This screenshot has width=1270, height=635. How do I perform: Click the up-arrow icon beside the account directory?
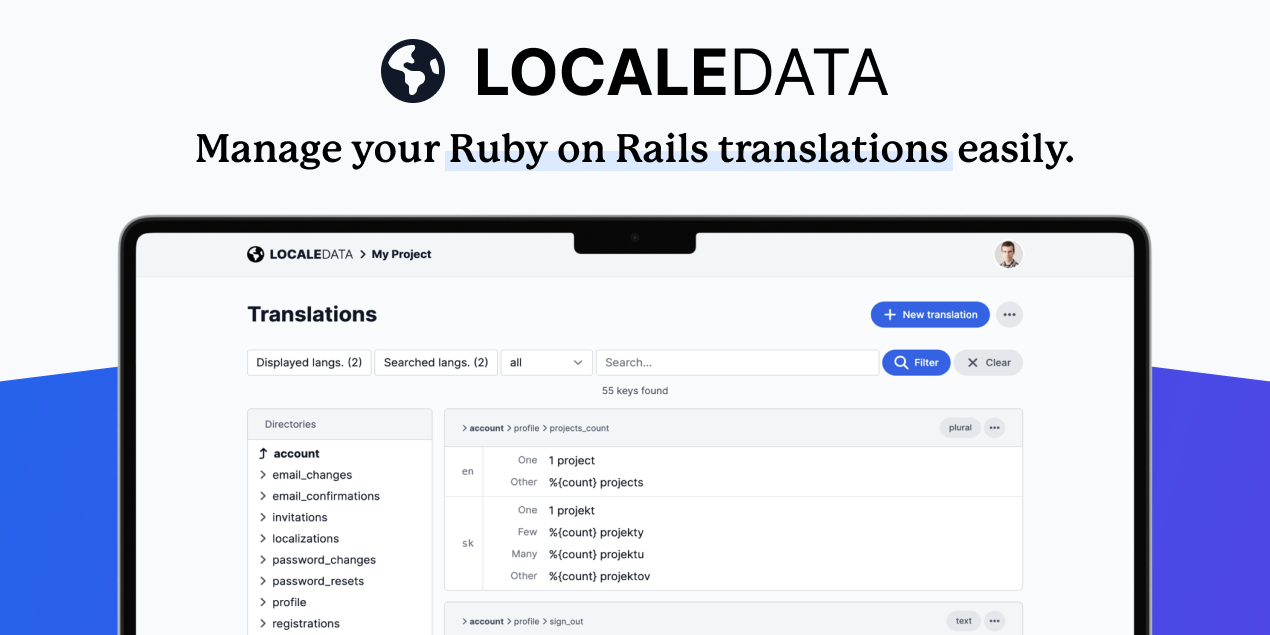coord(262,453)
